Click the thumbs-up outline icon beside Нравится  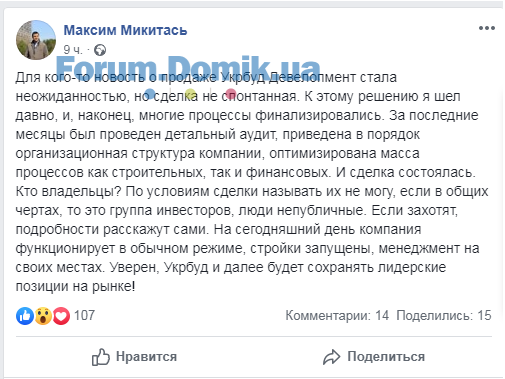[101, 357]
